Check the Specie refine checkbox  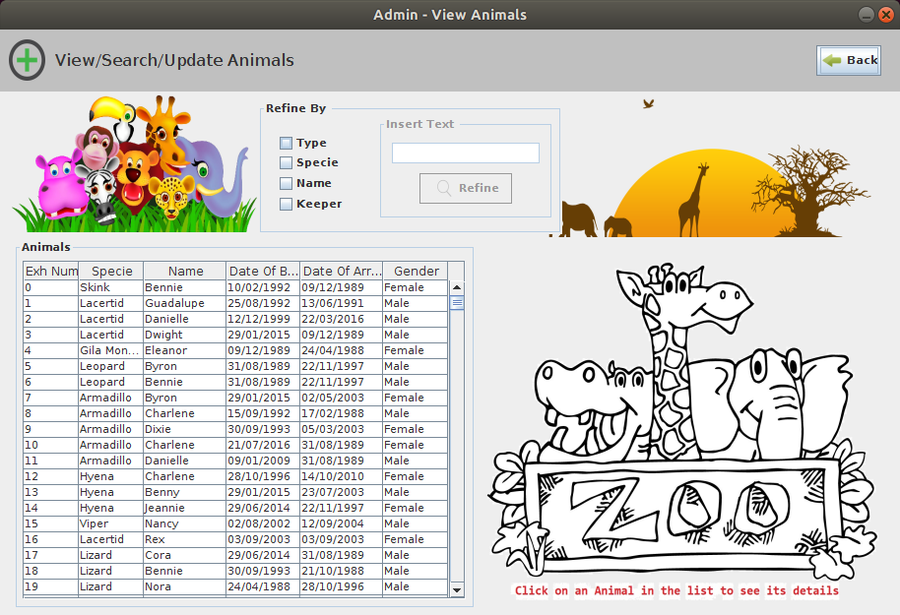tap(284, 162)
